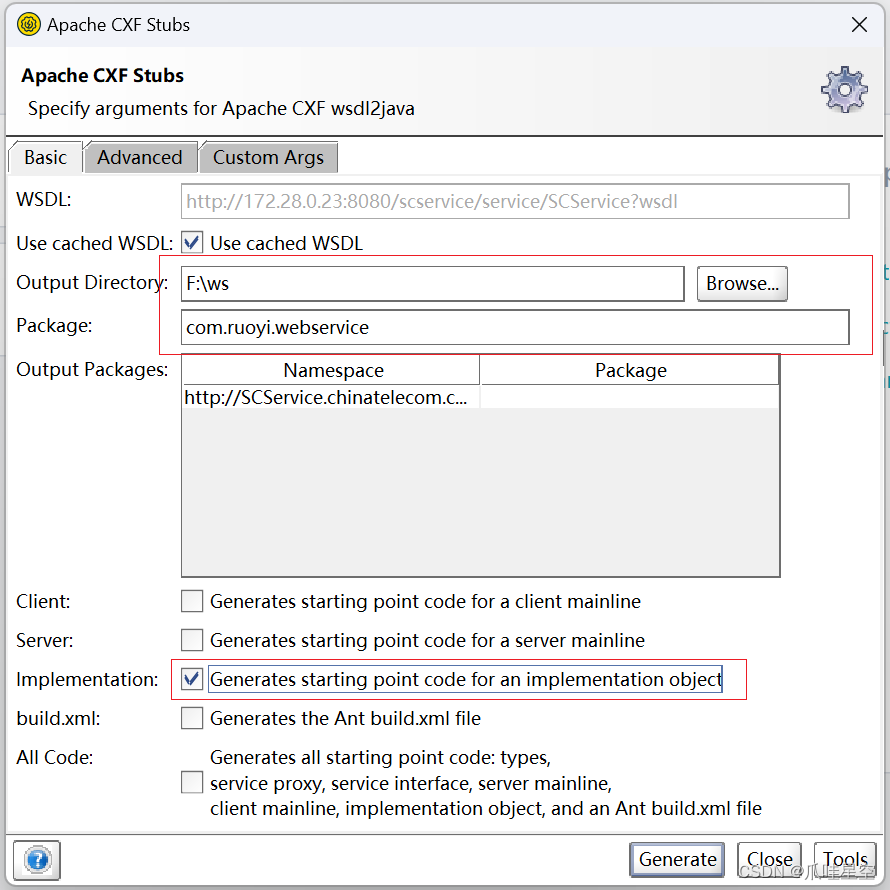Screen dimensions: 890x890
Task: Toggle the Implementation object checkbox
Action: 192,679
